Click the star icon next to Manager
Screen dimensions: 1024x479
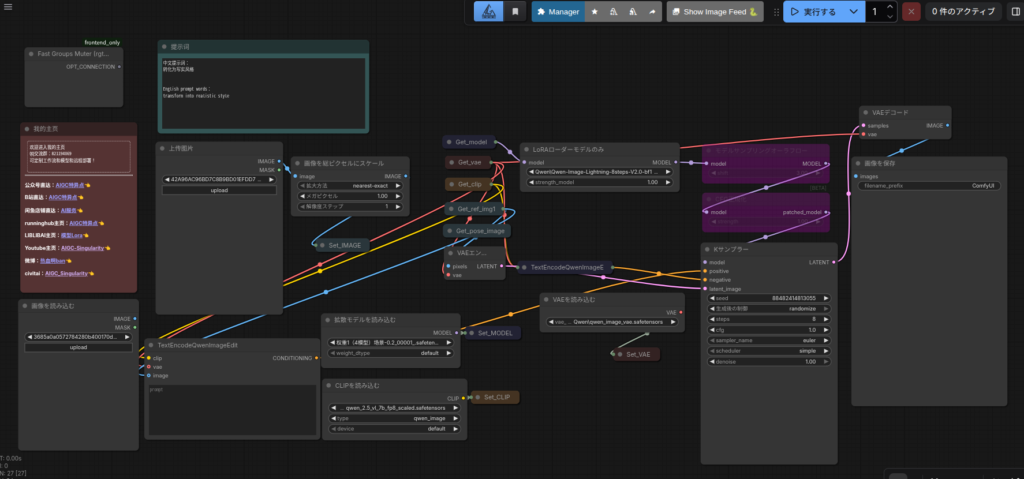pyautogui.click(x=596, y=12)
